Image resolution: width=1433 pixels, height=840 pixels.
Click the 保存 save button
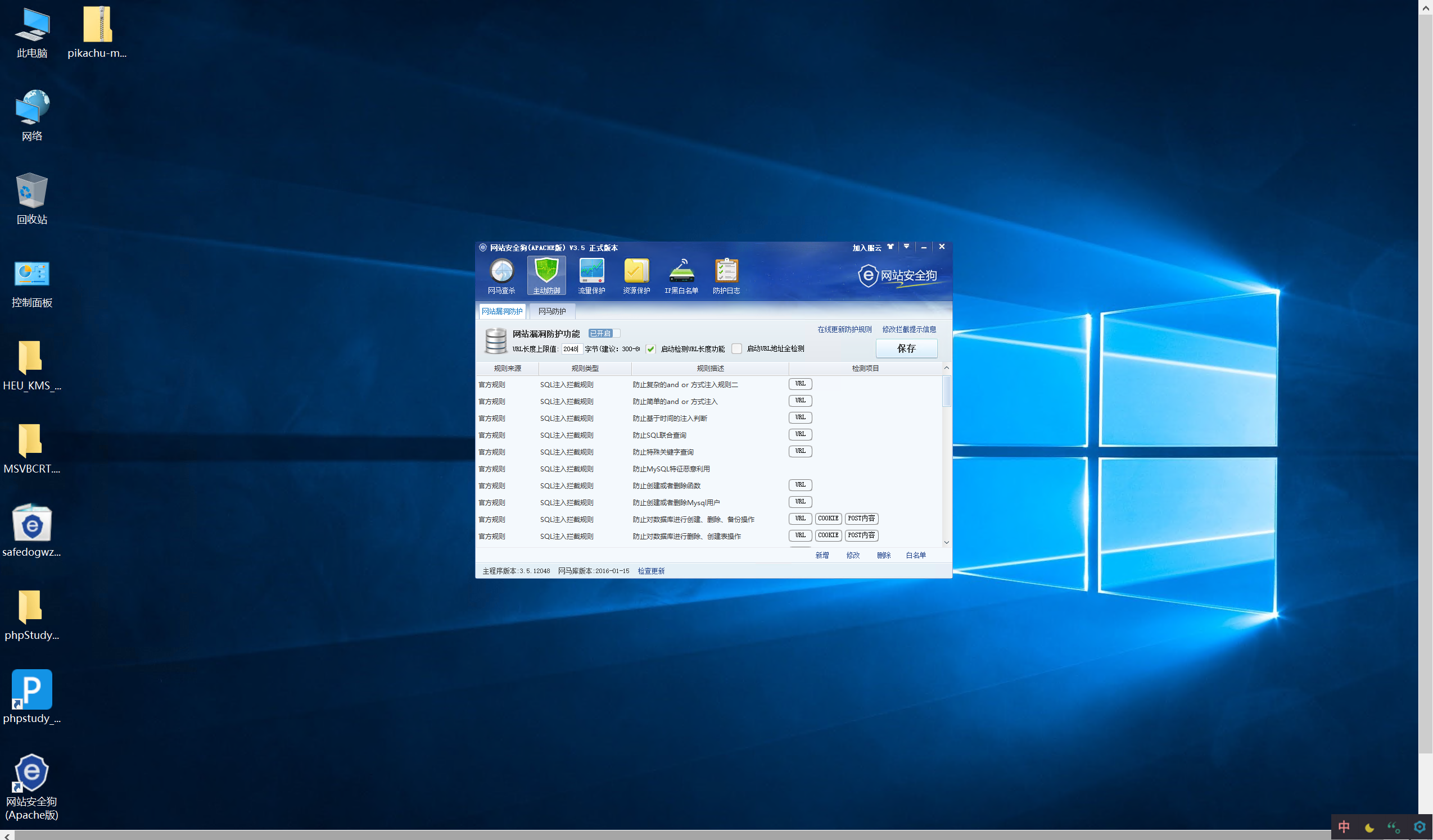[906, 348]
